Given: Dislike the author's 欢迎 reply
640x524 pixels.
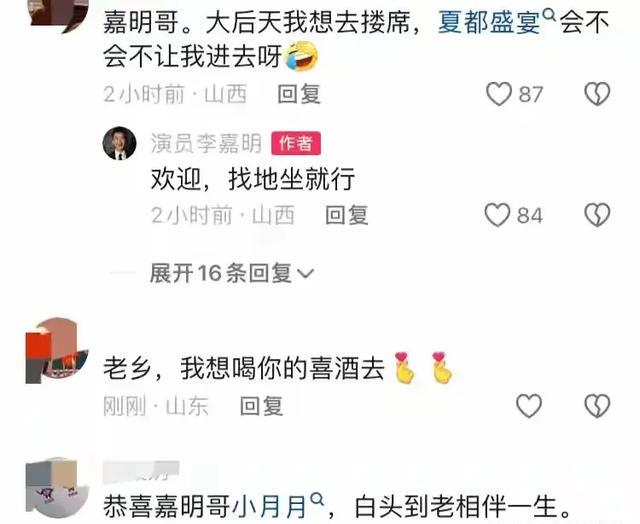Looking at the screenshot, I should coord(597,215).
